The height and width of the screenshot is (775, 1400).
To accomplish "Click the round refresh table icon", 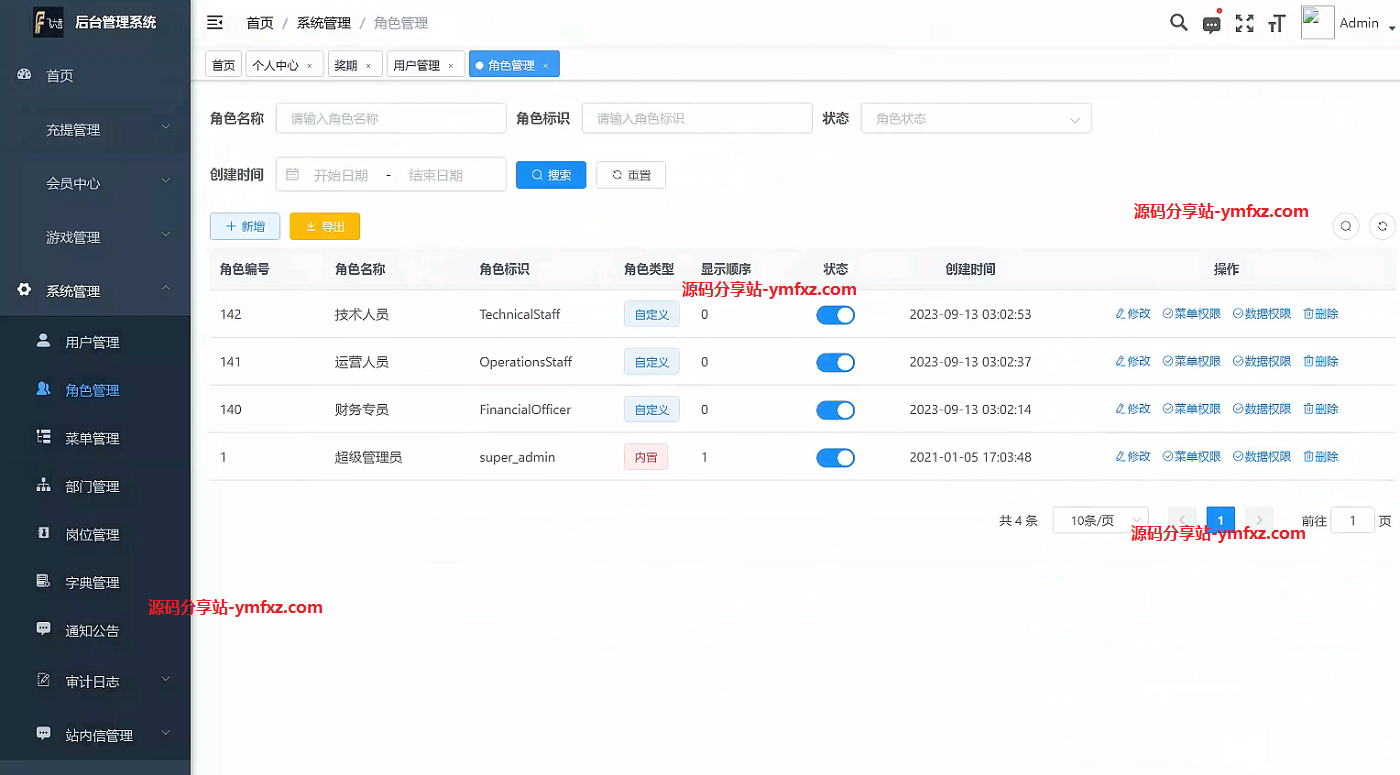I will 1382,227.
